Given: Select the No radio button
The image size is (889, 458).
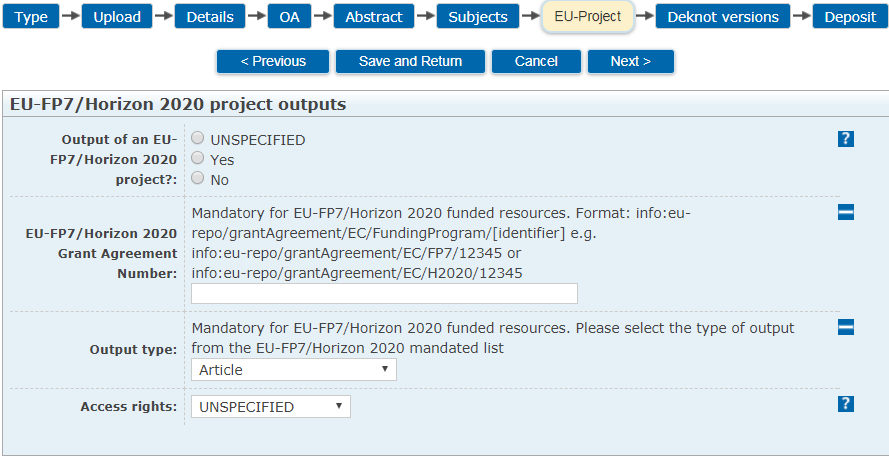Looking at the screenshot, I should [x=198, y=178].
